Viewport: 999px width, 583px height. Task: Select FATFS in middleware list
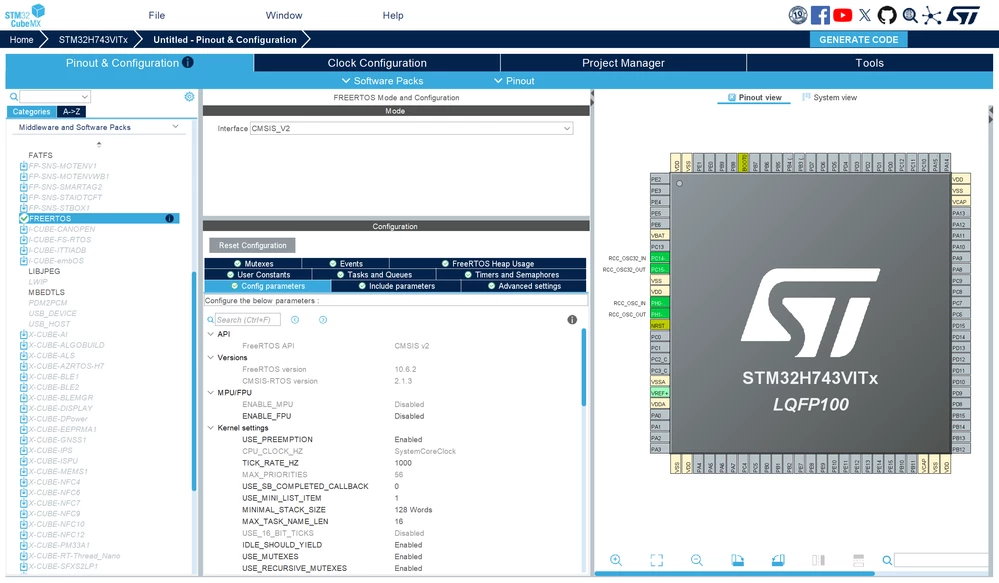(x=40, y=155)
